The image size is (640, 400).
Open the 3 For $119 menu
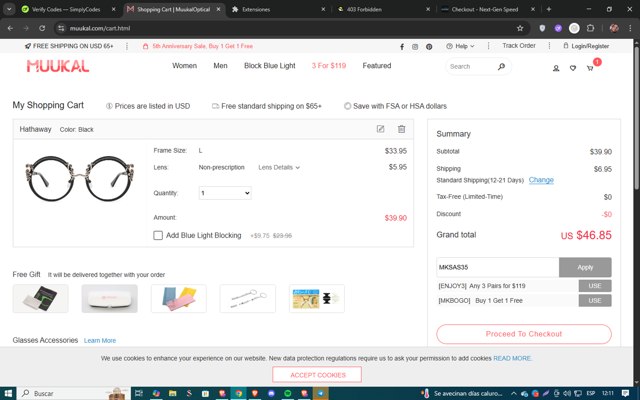(329, 66)
